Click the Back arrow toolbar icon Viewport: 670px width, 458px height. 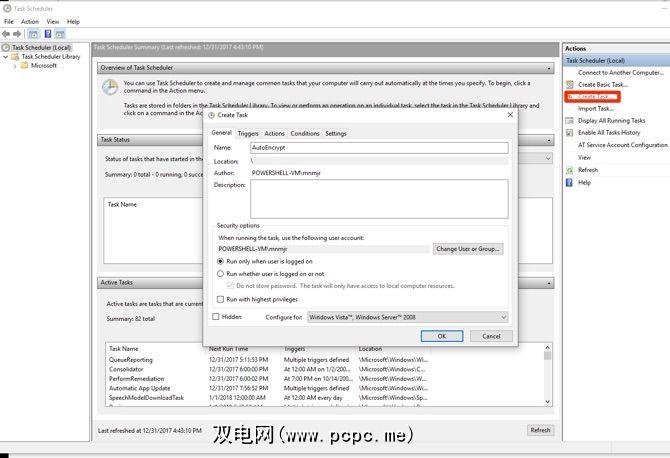[6, 34]
